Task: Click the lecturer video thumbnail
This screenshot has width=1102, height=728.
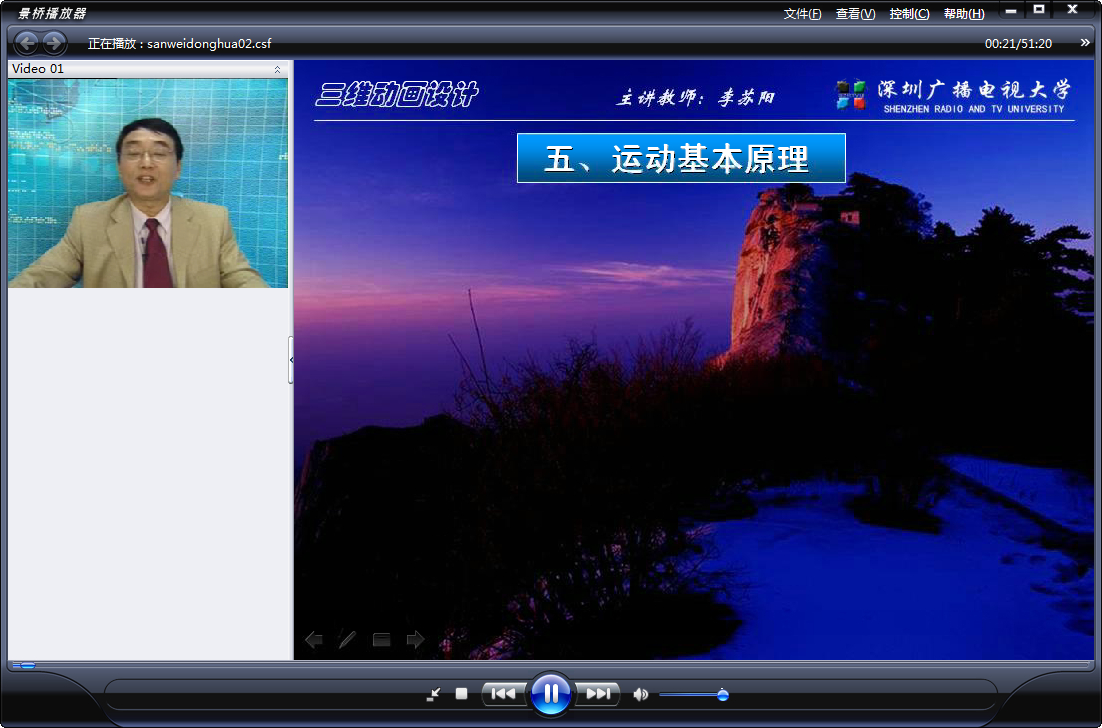Action: point(148,183)
